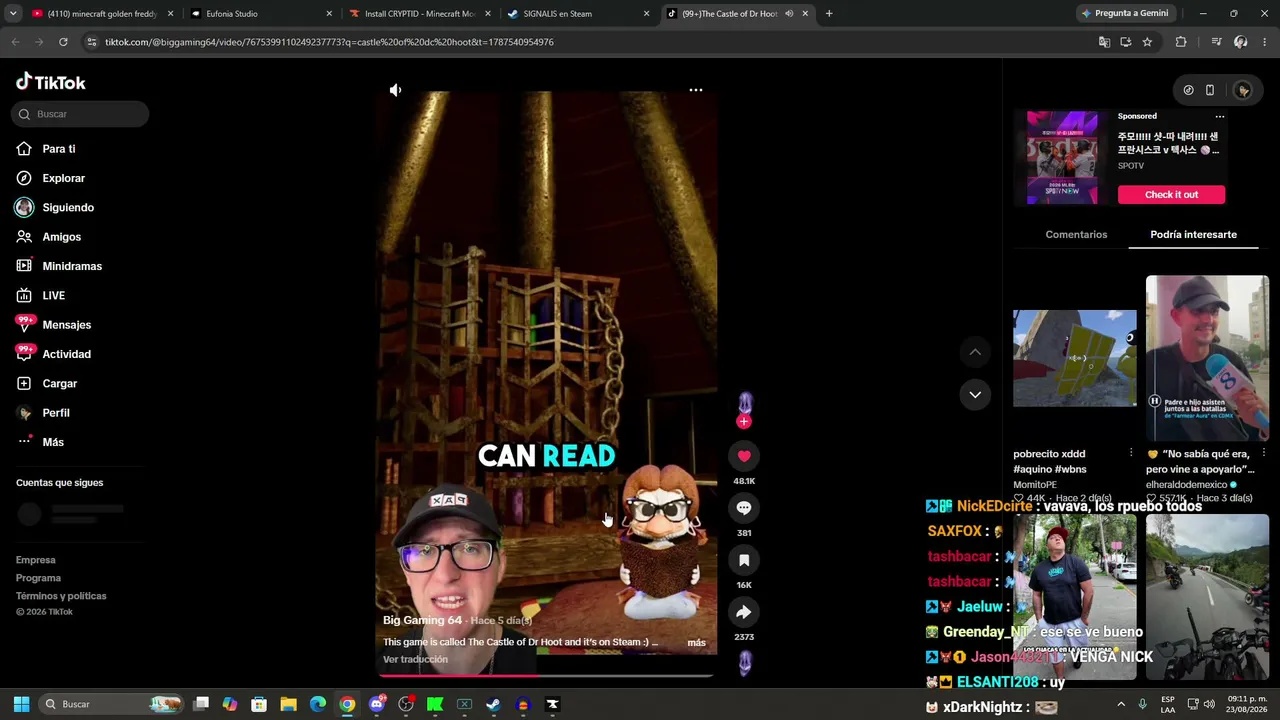Open the sponsored ad three-dot menu

1219,116
